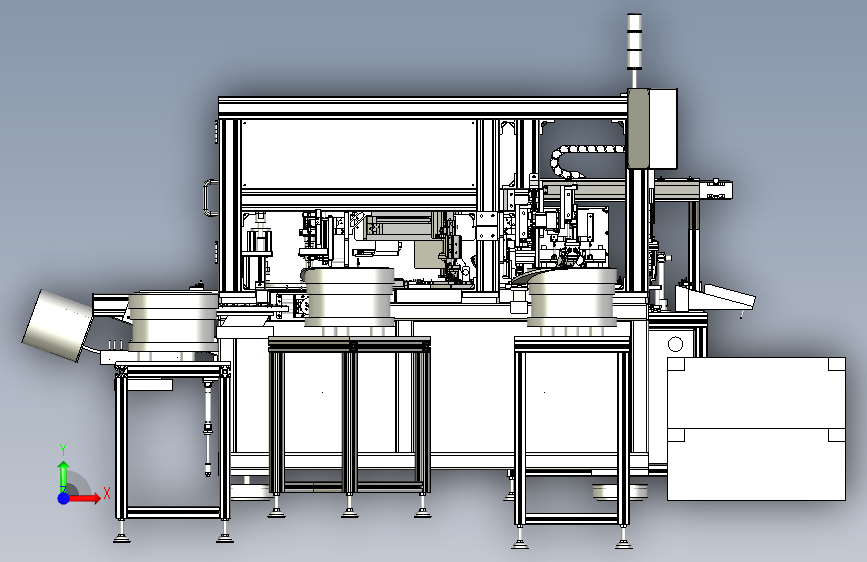Viewport: 867px width, 562px height.
Task: Select the tilted hopper cylinder at far left
Action: (58, 325)
